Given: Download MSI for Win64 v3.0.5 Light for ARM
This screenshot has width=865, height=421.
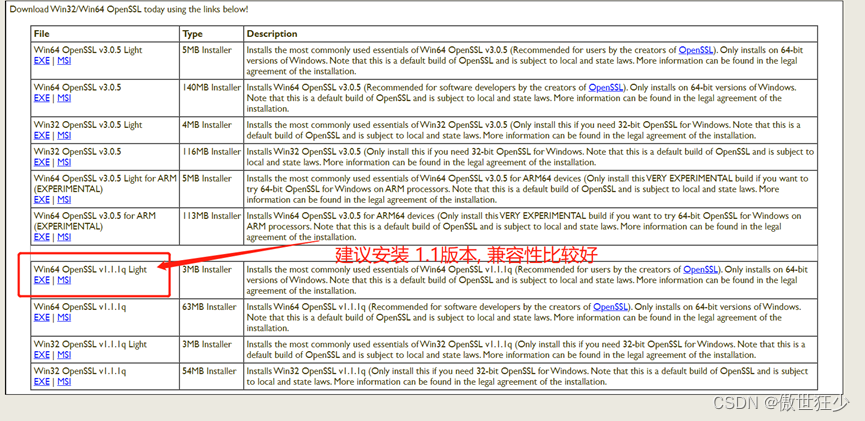Looking at the screenshot, I should pos(64,200).
